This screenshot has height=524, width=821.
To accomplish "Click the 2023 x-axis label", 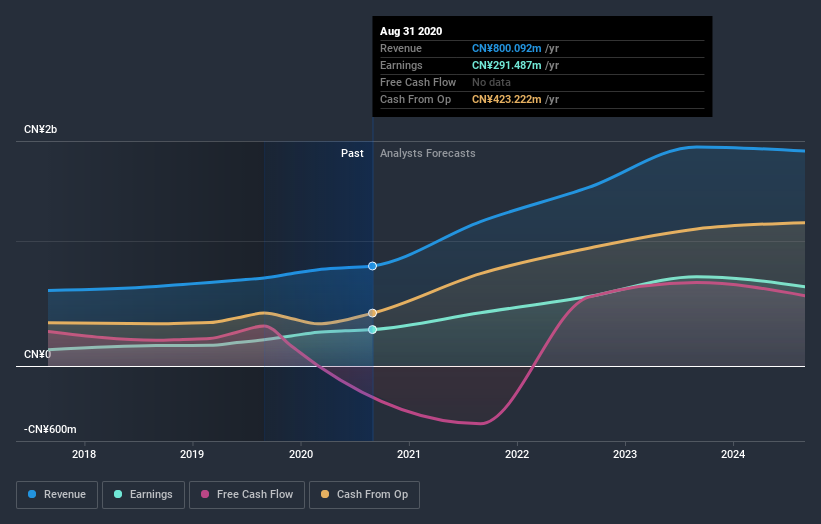I will pos(625,454).
